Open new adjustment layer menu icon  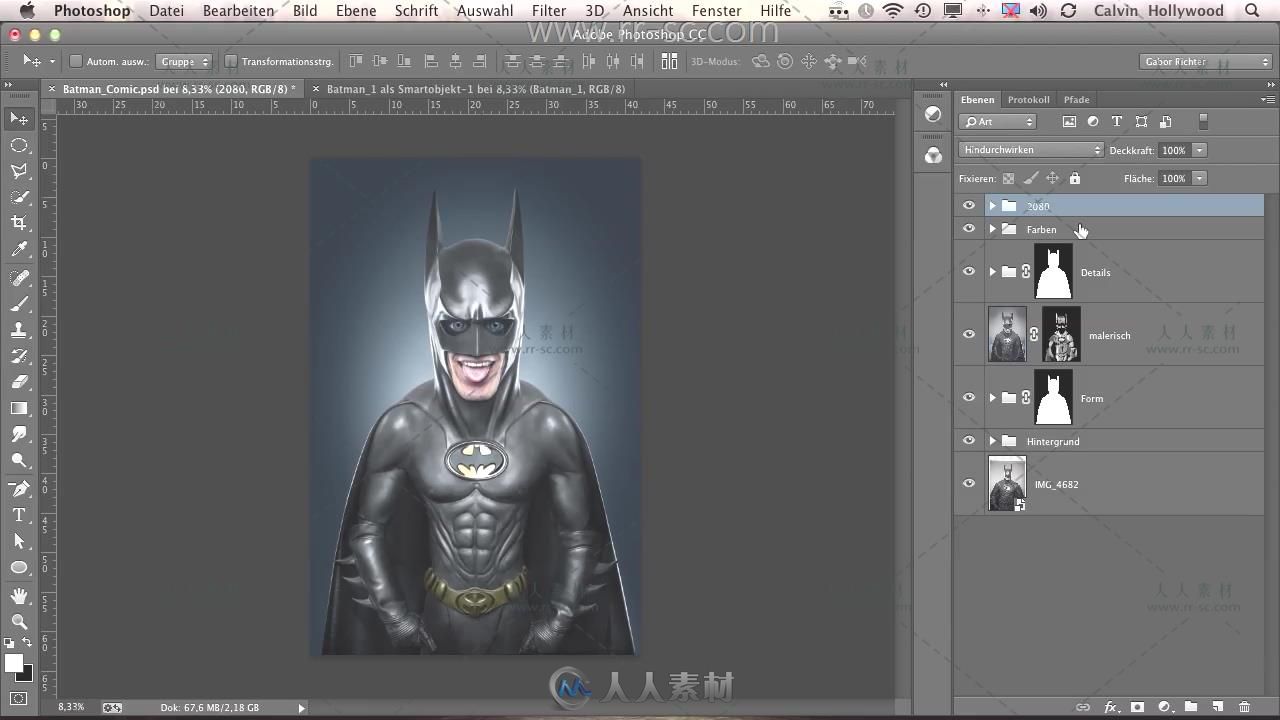(1164, 707)
